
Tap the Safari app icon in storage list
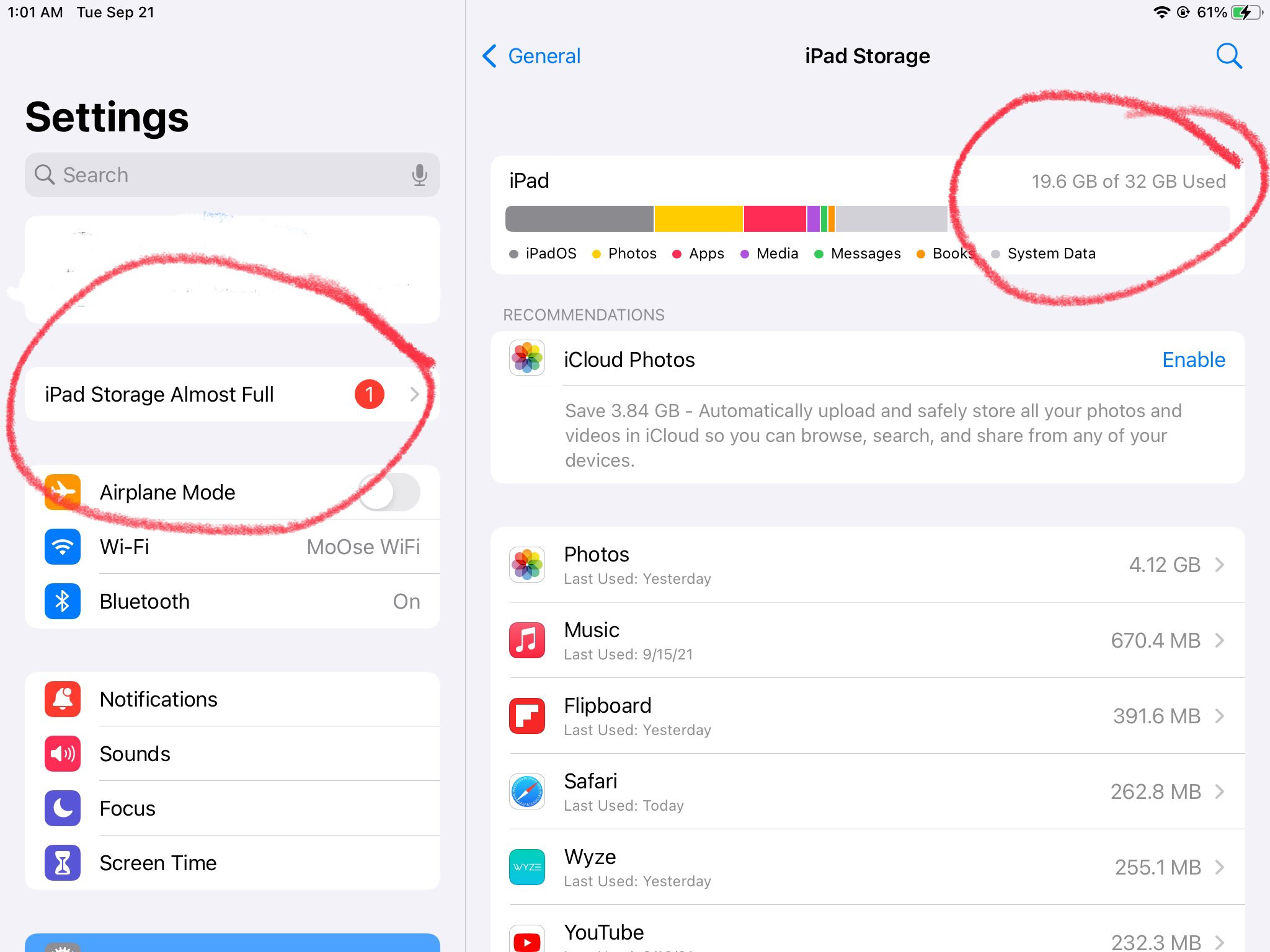[527, 790]
